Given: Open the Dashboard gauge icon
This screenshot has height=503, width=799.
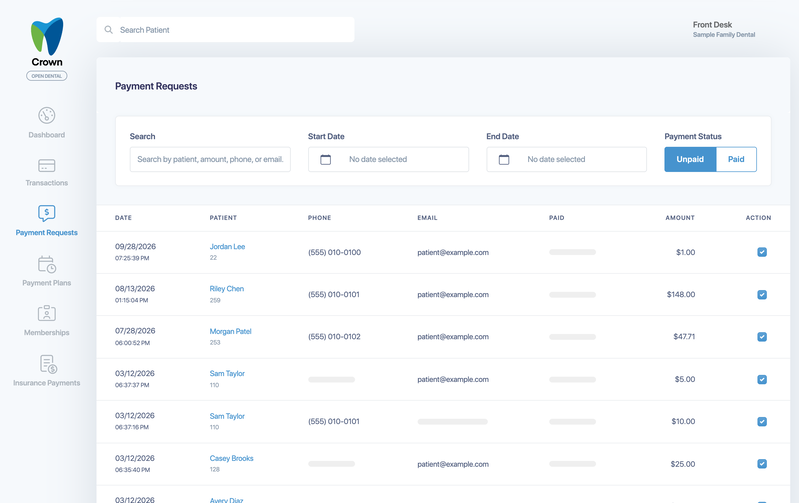Looking at the screenshot, I should tap(46, 115).
